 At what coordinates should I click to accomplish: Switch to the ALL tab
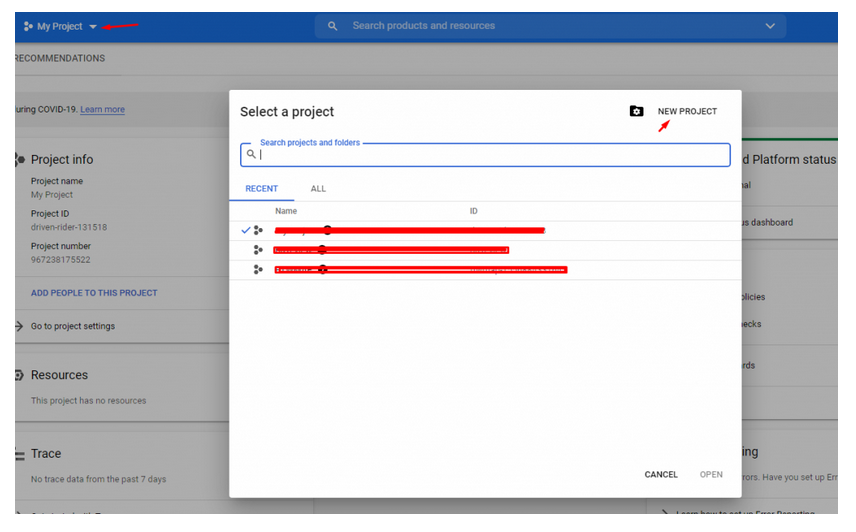pyautogui.click(x=318, y=189)
